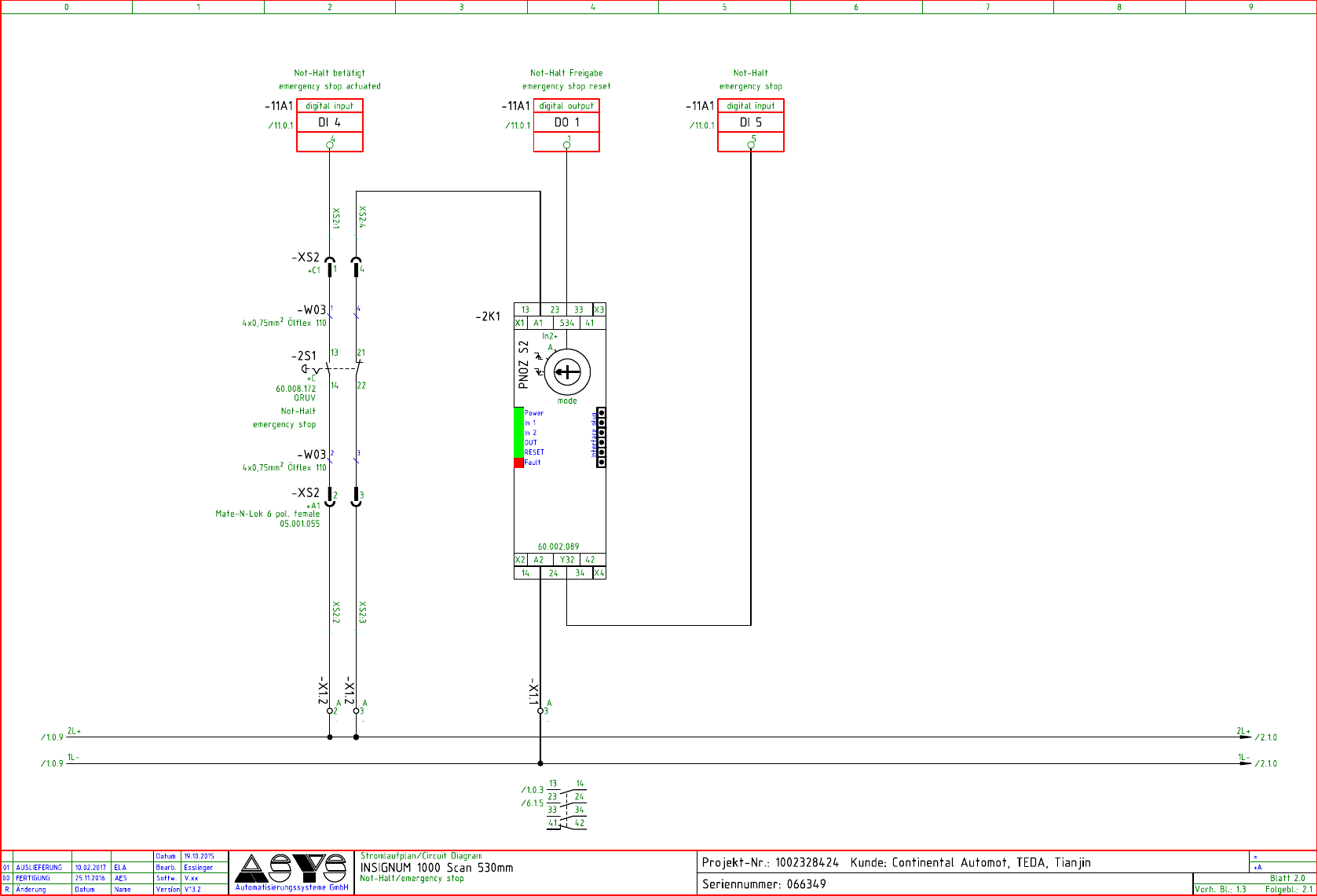The width and height of the screenshot is (1318, 896).
Task: Click the relay terminal A1 label
Action: tap(538, 323)
